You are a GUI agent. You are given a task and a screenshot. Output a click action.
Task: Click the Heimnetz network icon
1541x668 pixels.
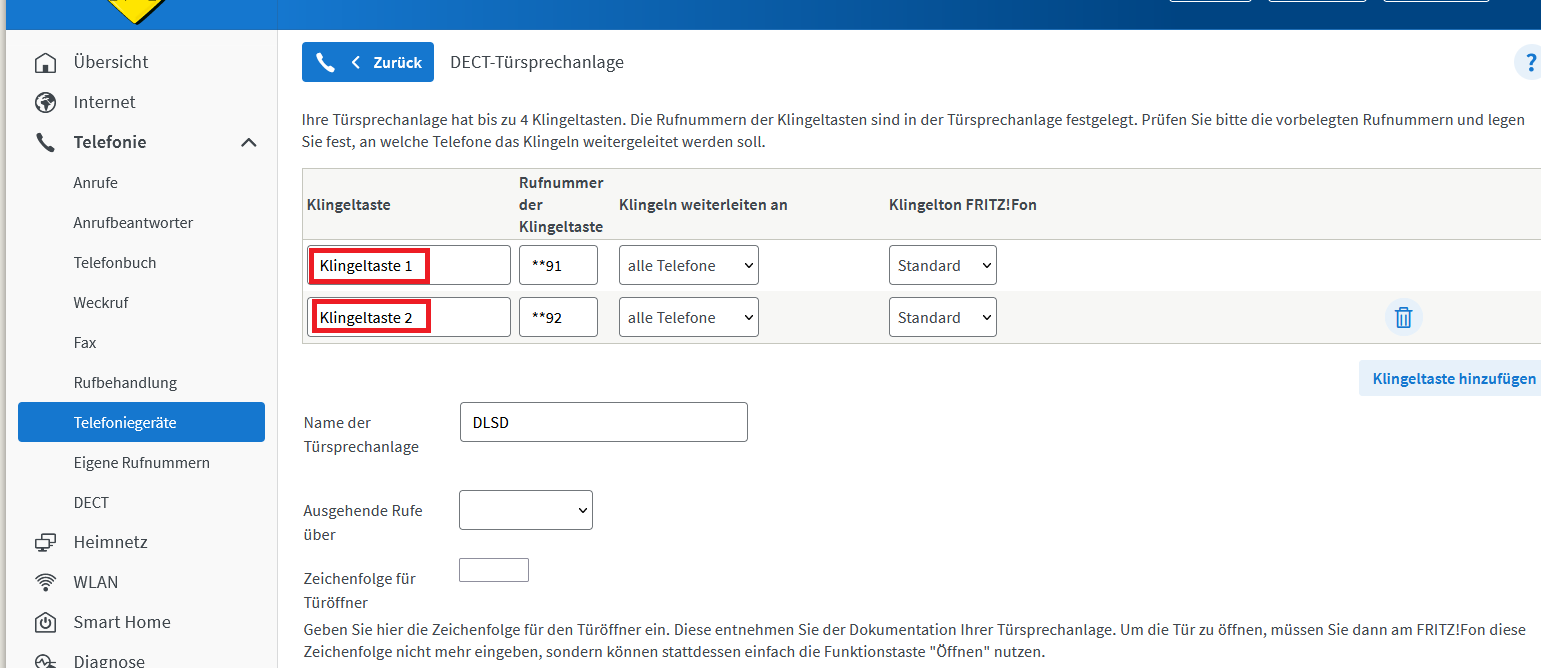(45, 543)
